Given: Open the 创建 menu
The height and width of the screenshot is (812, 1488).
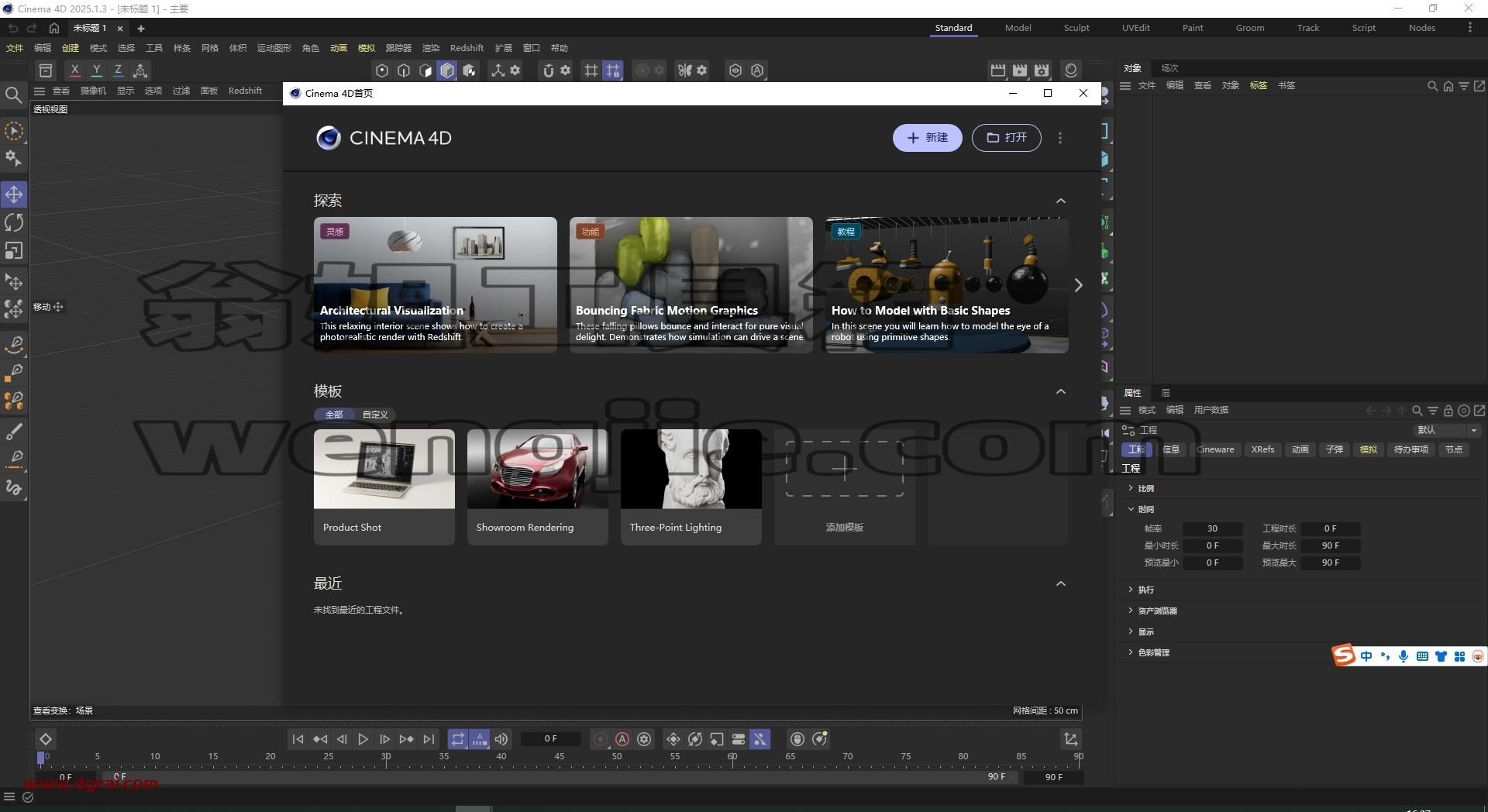Looking at the screenshot, I should click(71, 48).
